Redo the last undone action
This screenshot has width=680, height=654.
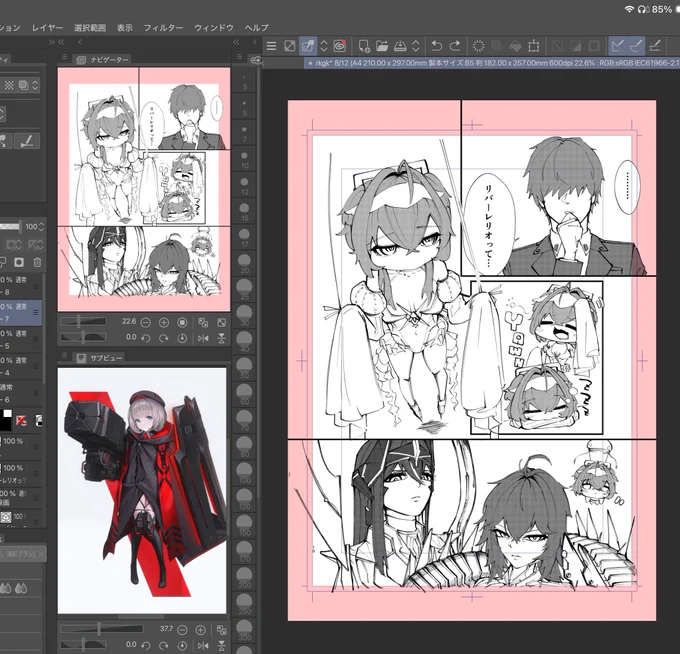(454, 46)
